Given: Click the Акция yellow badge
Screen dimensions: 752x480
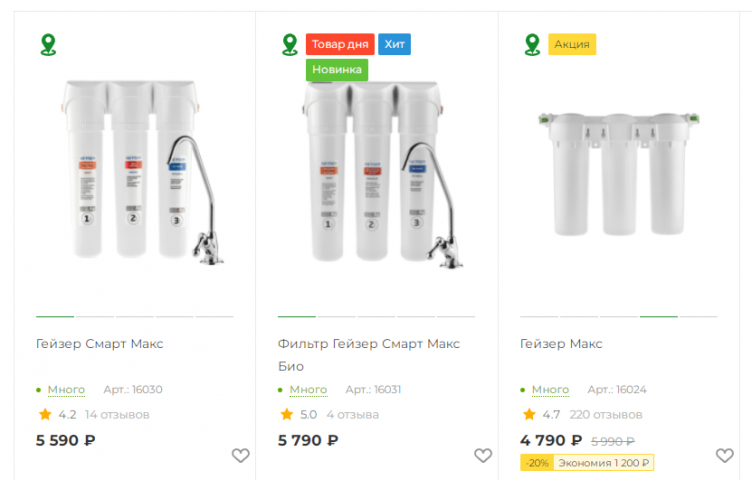Looking at the screenshot, I should pyautogui.click(x=572, y=44).
